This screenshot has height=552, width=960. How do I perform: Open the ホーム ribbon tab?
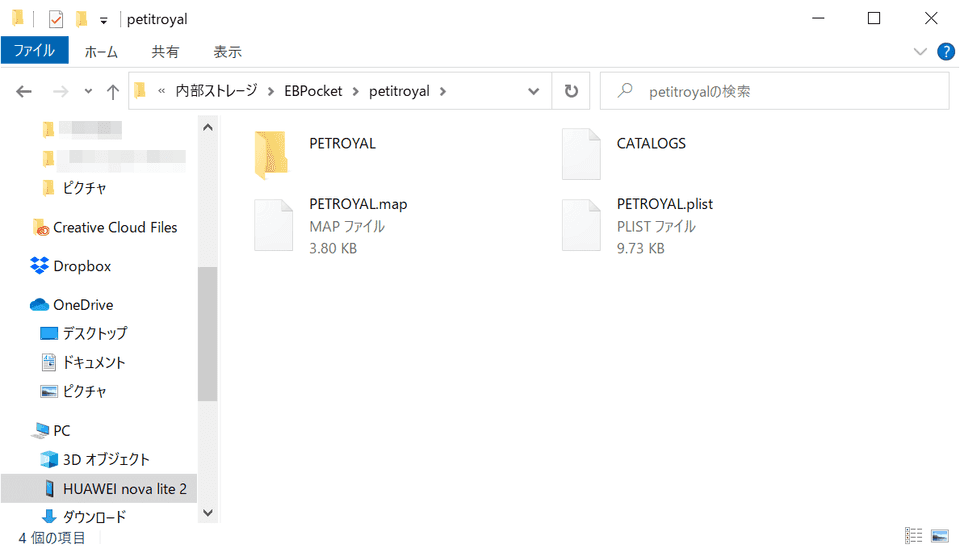pyautogui.click(x=101, y=52)
